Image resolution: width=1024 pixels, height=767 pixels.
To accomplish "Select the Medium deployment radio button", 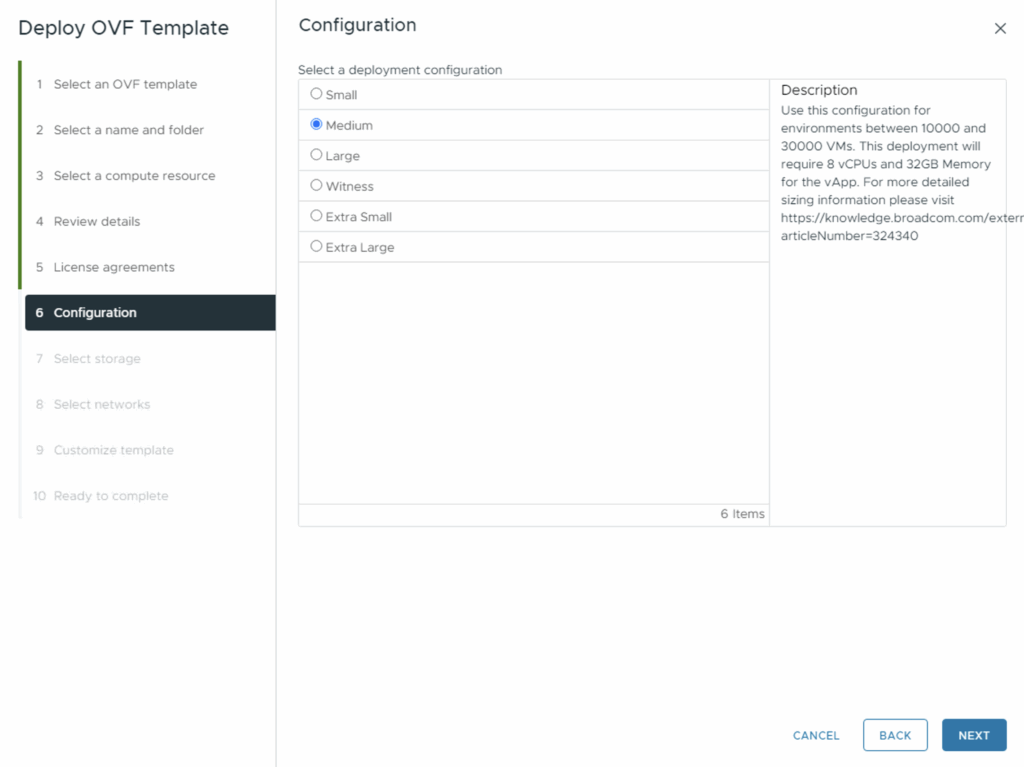I will click(317, 125).
